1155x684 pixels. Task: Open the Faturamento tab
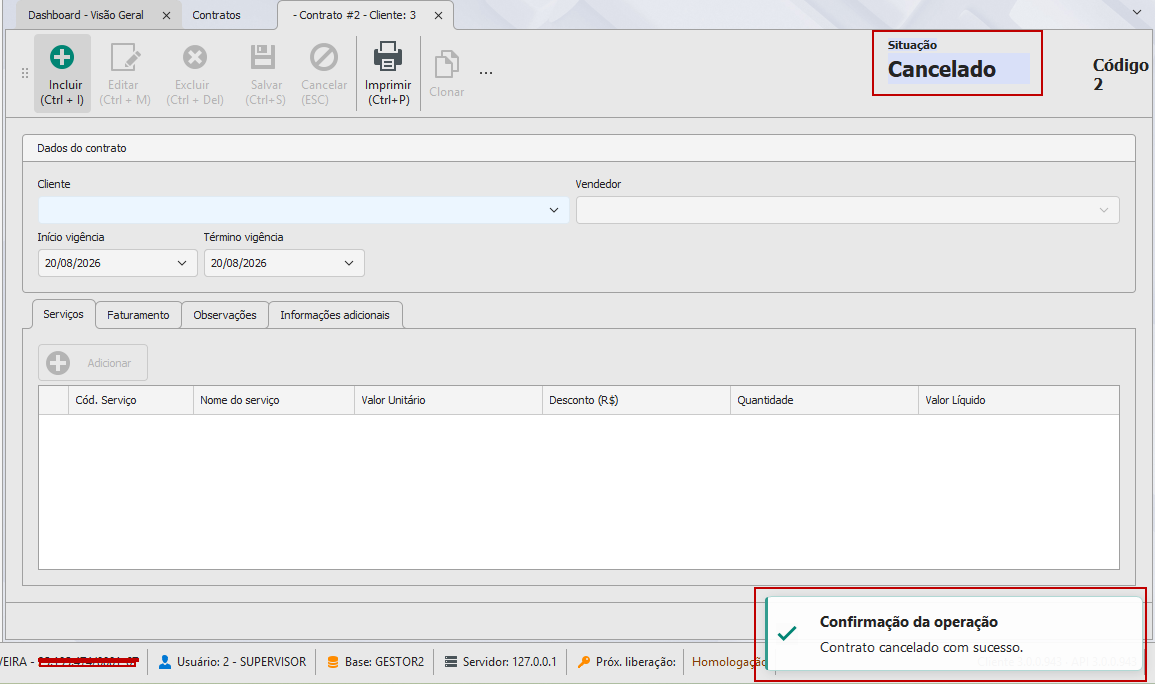click(x=138, y=315)
